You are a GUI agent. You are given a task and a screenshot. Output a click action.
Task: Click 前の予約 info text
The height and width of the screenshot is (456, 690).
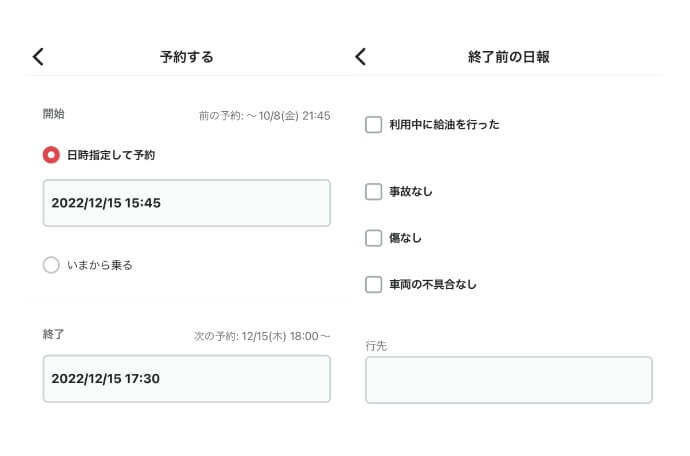point(264,116)
